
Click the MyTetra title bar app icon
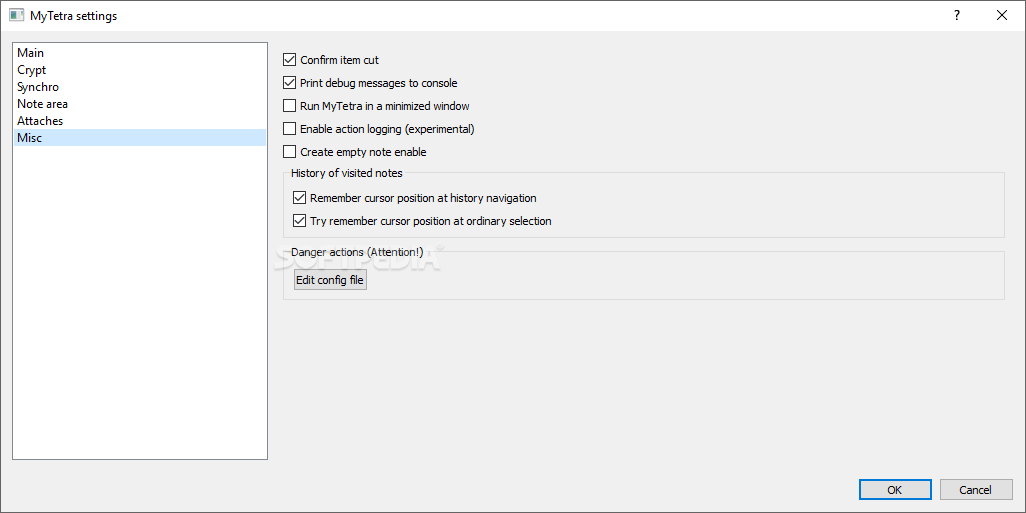16,16
